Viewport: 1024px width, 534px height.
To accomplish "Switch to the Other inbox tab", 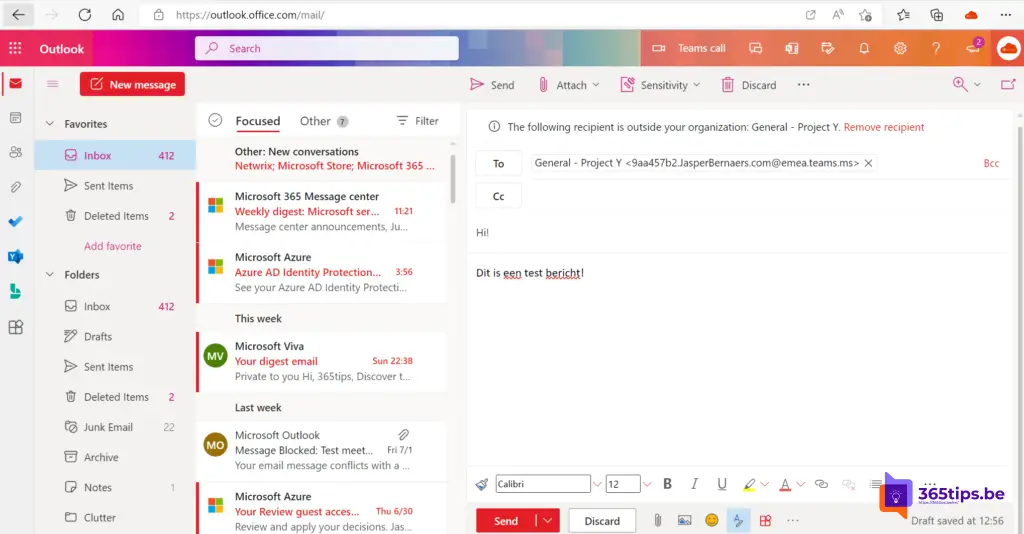I will click(315, 121).
